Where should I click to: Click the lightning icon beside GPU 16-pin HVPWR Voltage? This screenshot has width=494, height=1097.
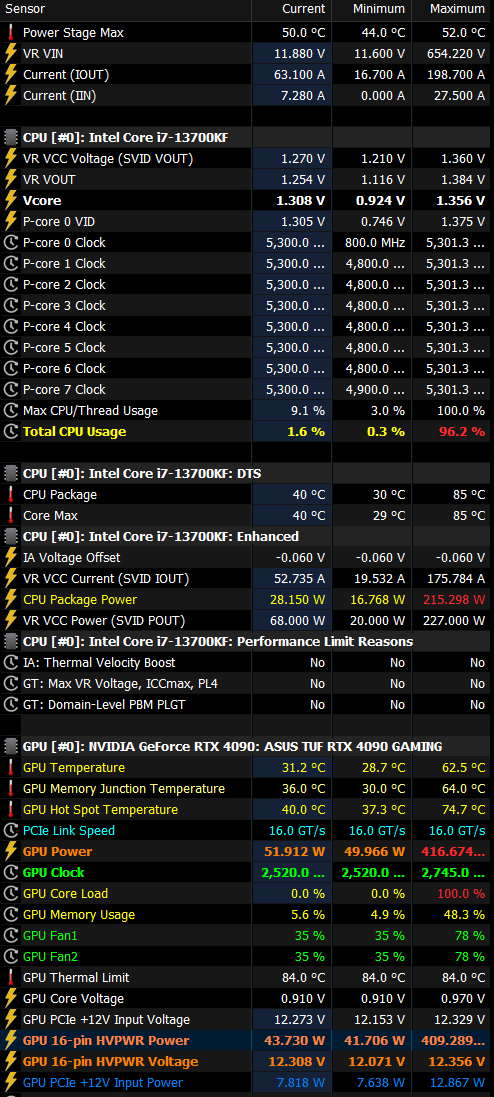pyautogui.click(x=10, y=1061)
